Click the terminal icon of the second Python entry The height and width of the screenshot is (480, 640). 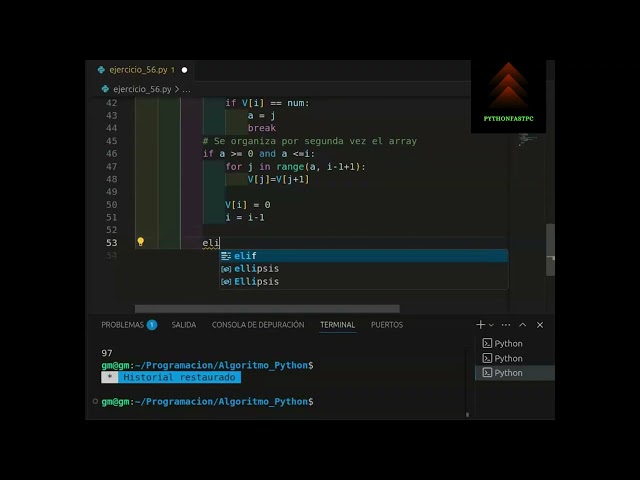pyautogui.click(x=487, y=358)
